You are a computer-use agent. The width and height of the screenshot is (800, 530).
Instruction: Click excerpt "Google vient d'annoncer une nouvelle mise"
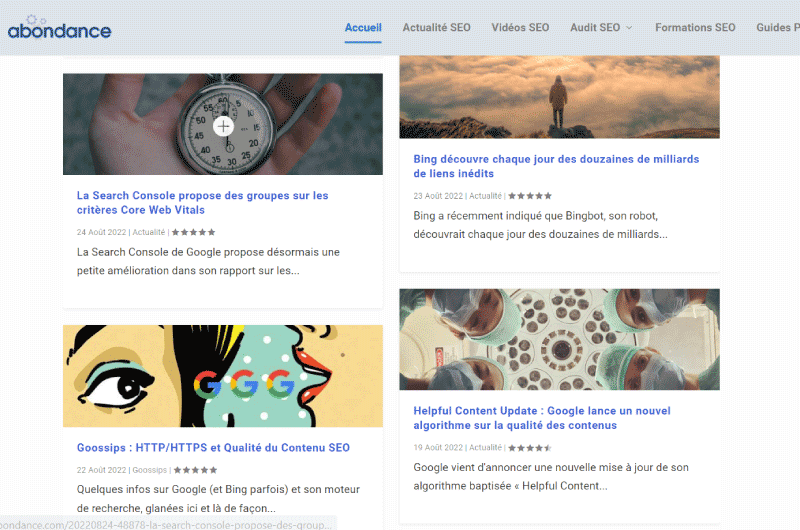(x=551, y=476)
